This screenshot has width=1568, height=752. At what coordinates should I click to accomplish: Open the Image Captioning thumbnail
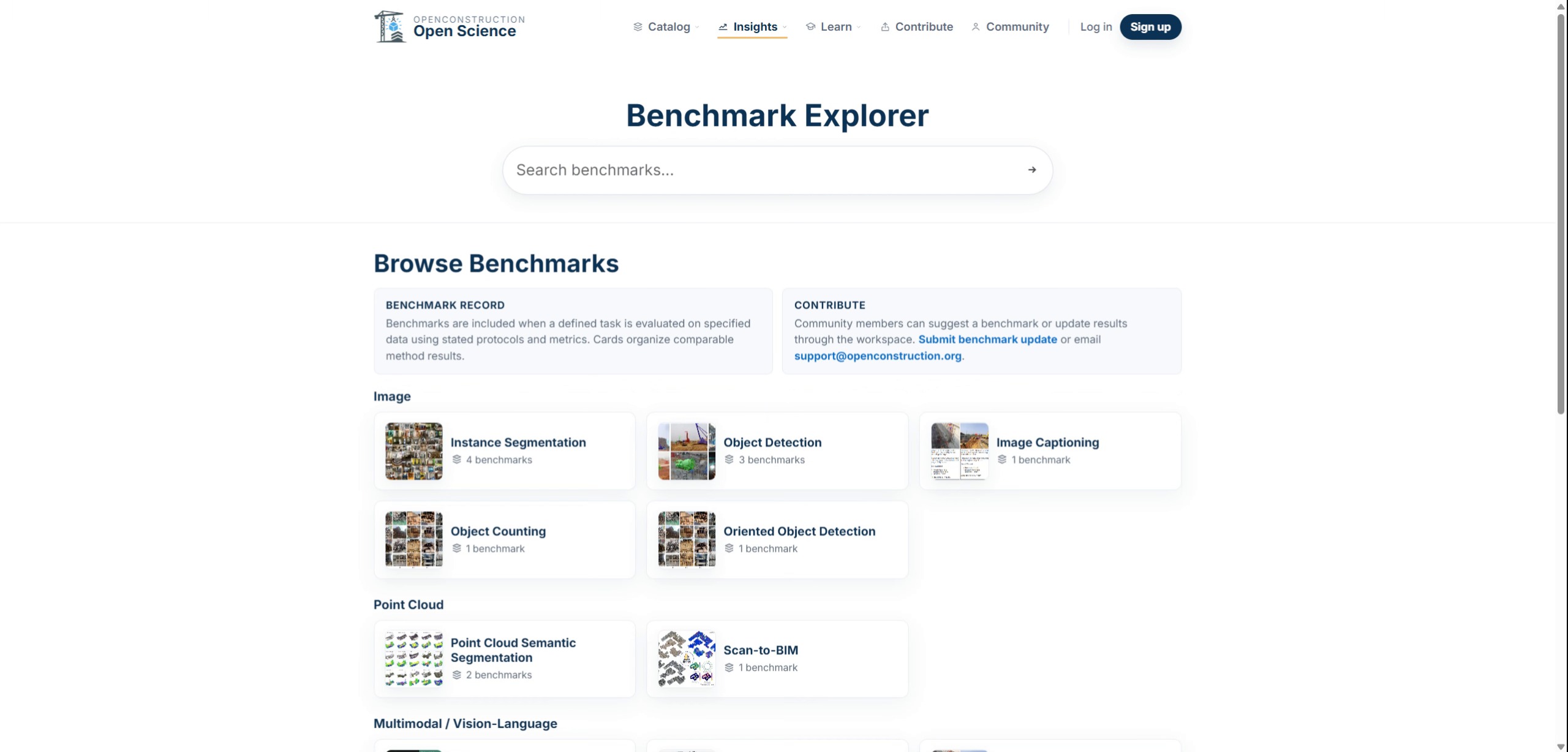(x=960, y=451)
